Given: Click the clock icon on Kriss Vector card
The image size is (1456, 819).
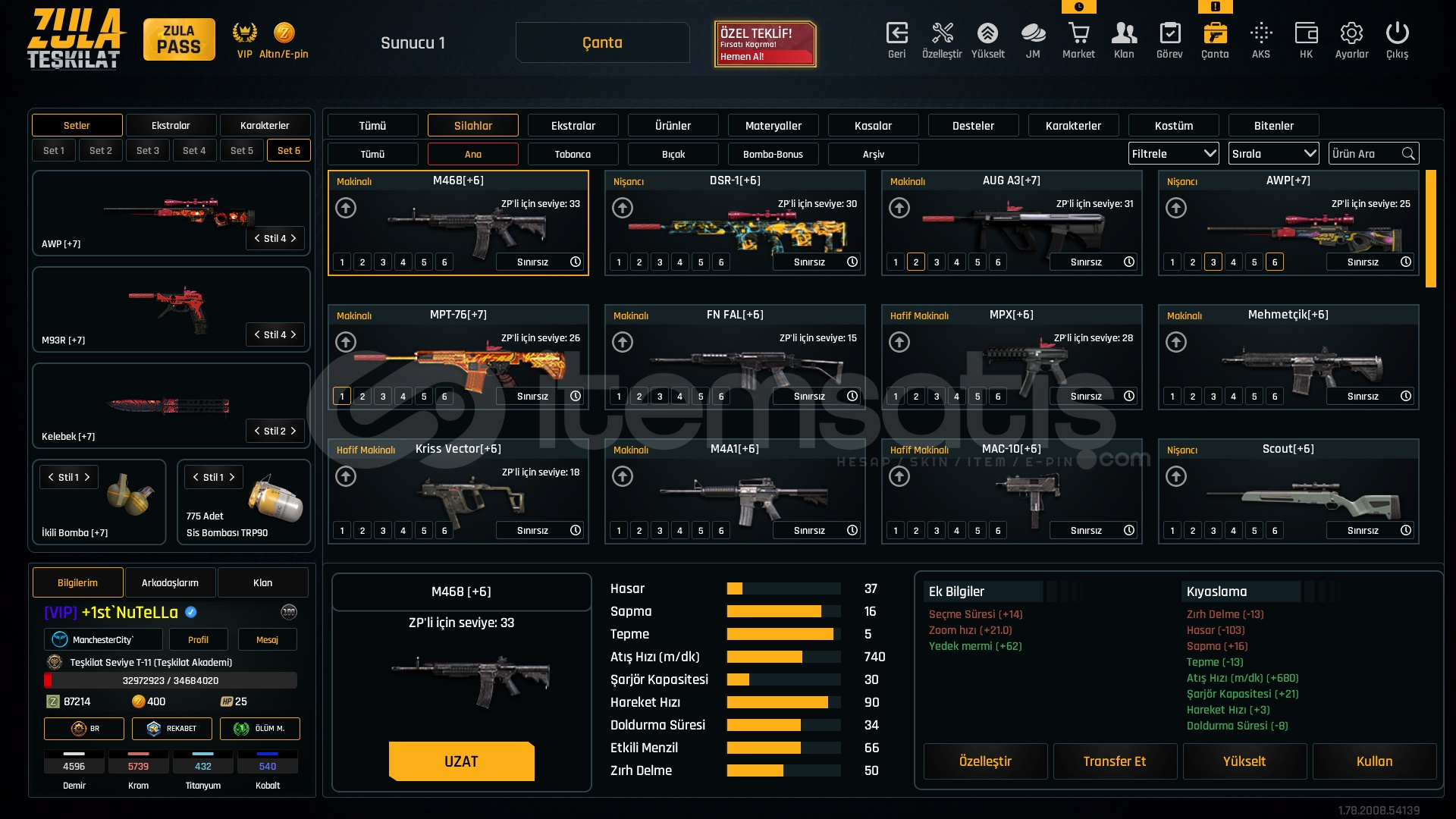Looking at the screenshot, I should 576,530.
